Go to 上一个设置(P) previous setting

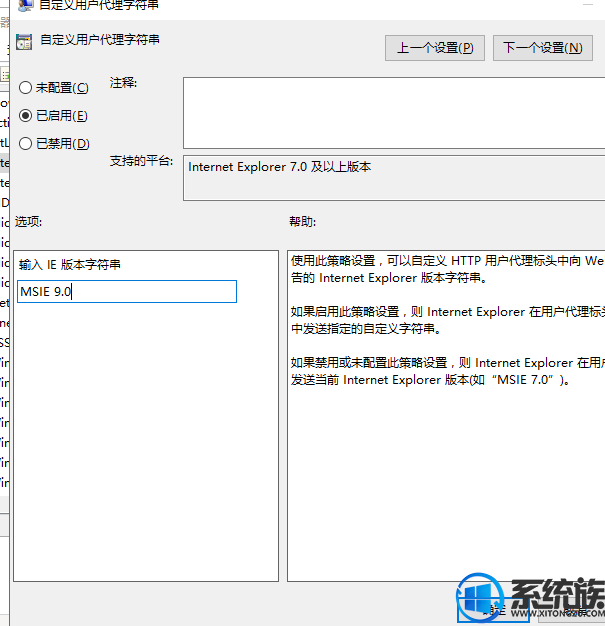click(x=434, y=48)
